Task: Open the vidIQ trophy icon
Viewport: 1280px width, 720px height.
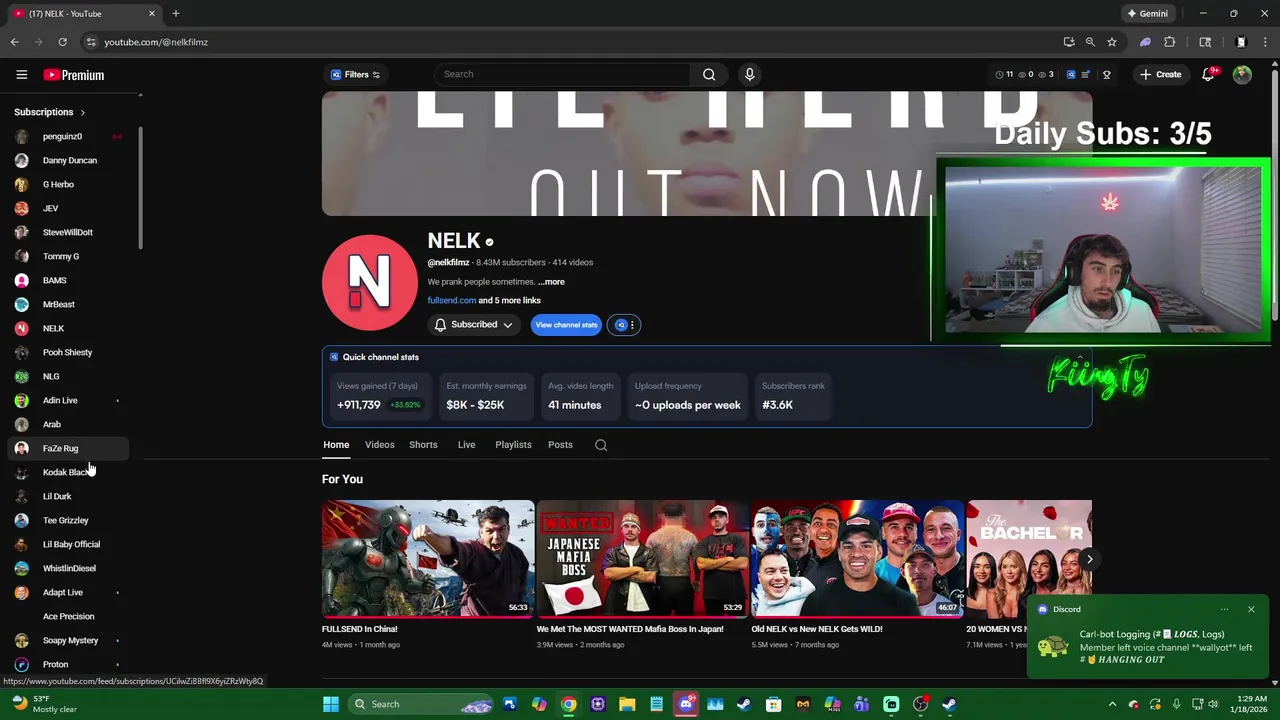Action: [1106, 75]
